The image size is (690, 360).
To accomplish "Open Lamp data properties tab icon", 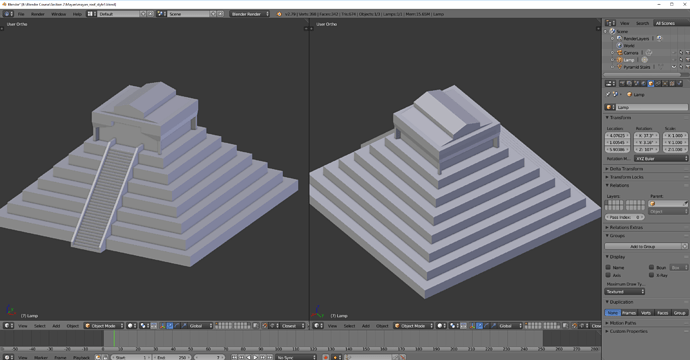I will point(664,83).
